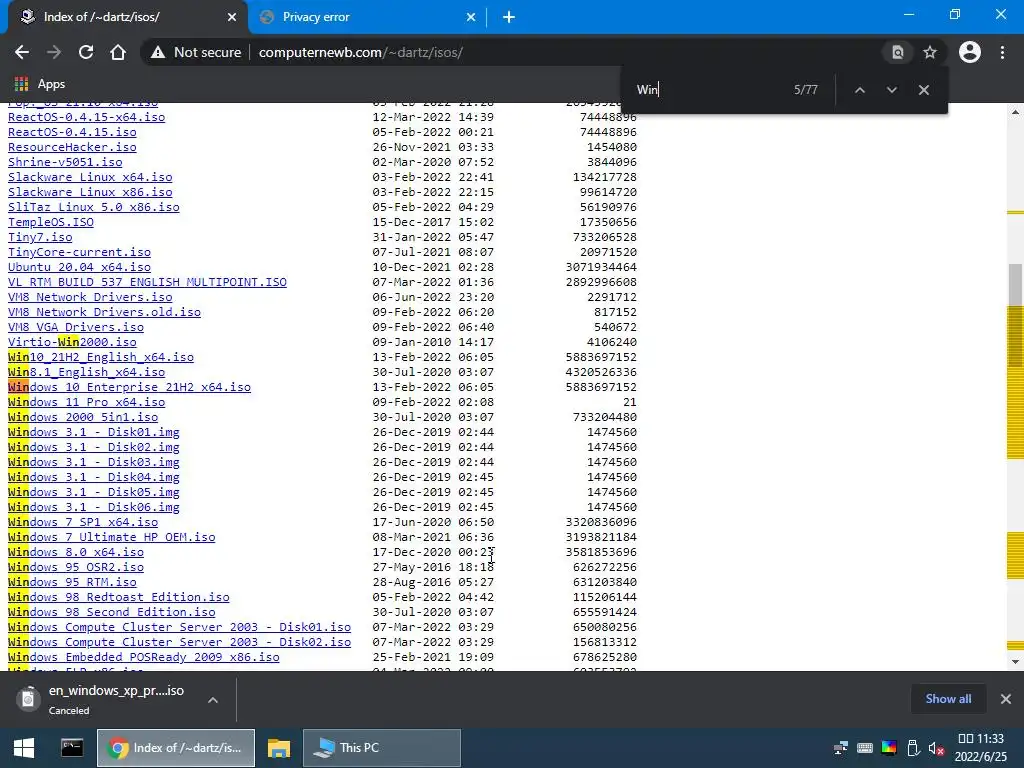Screen dimensions: 1024x768
Task: Open the touch keyboard tray icon
Action: (x=865, y=748)
